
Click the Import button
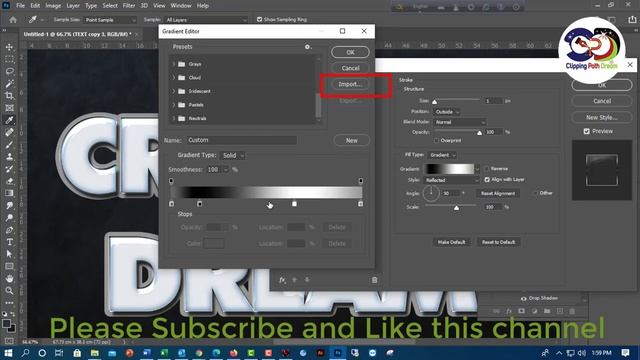(351, 84)
